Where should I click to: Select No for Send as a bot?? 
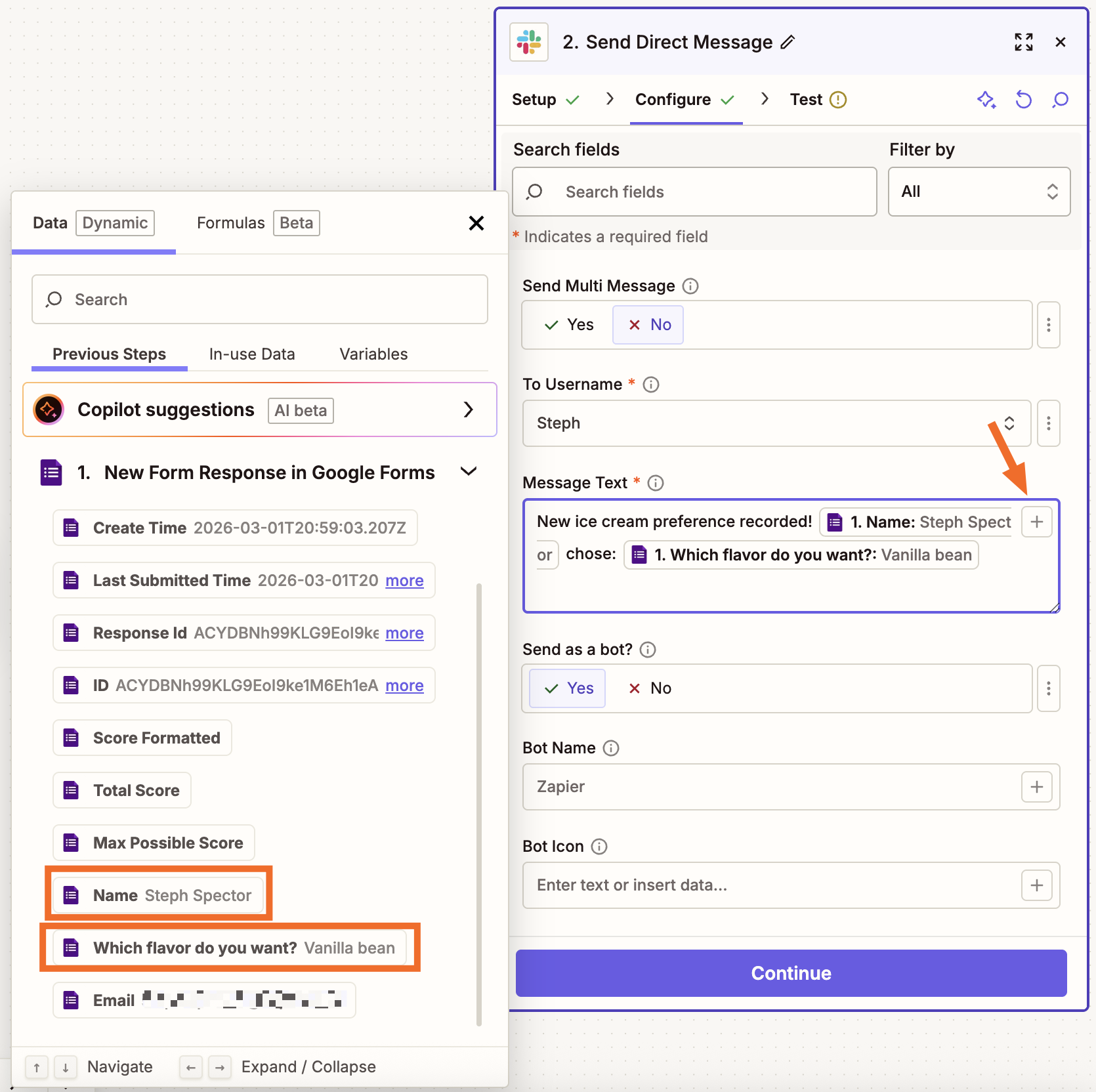point(649,688)
